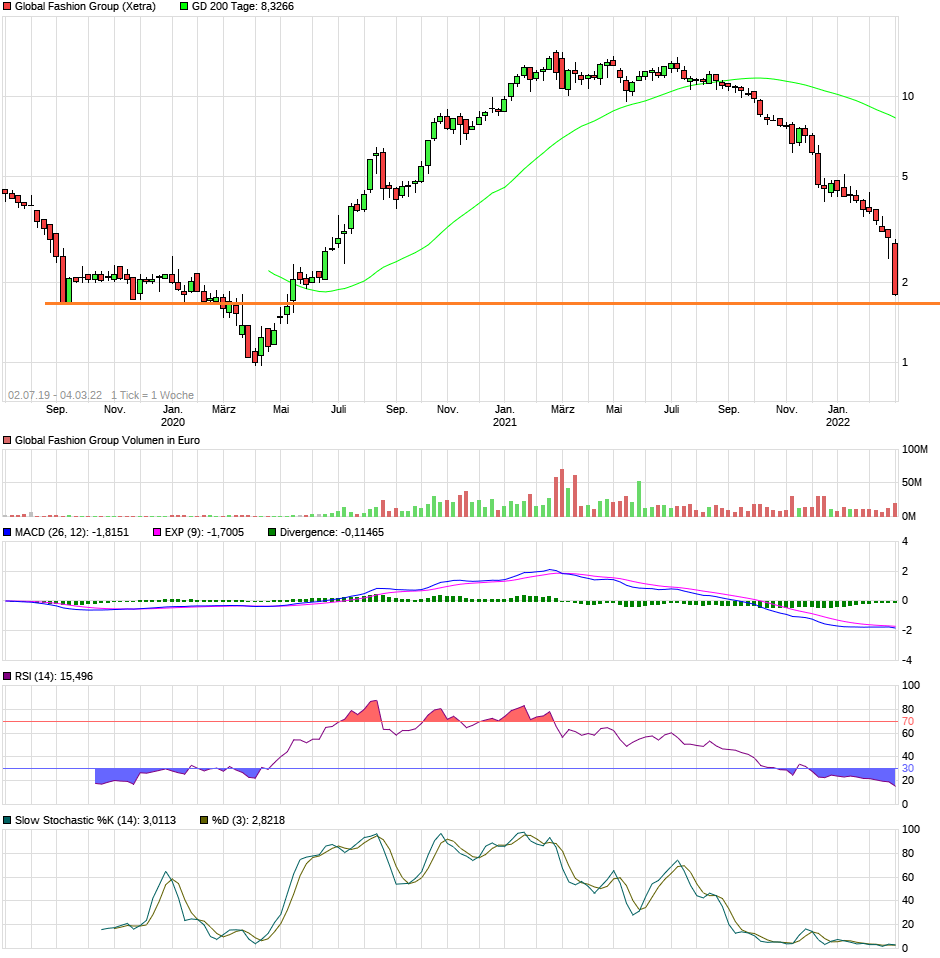Click the '2021' year label on time axis

(505, 422)
